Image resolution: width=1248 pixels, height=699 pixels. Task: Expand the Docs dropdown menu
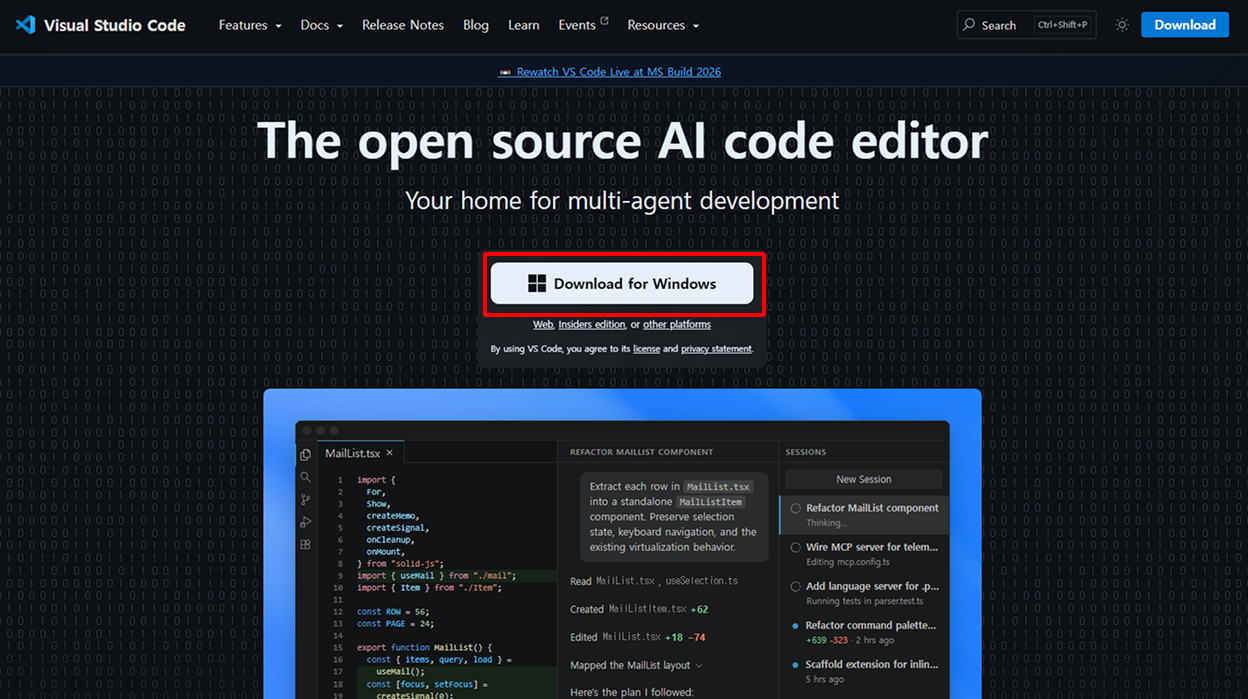(321, 25)
